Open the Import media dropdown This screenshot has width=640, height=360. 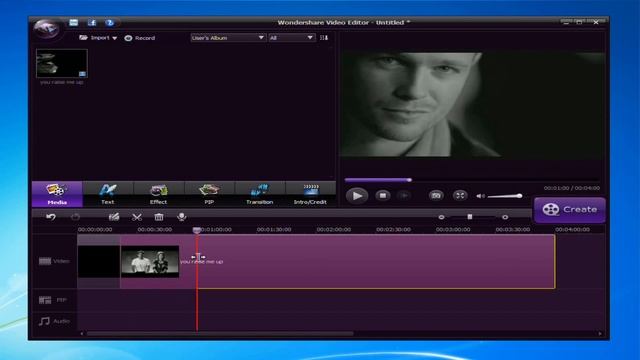coord(98,38)
